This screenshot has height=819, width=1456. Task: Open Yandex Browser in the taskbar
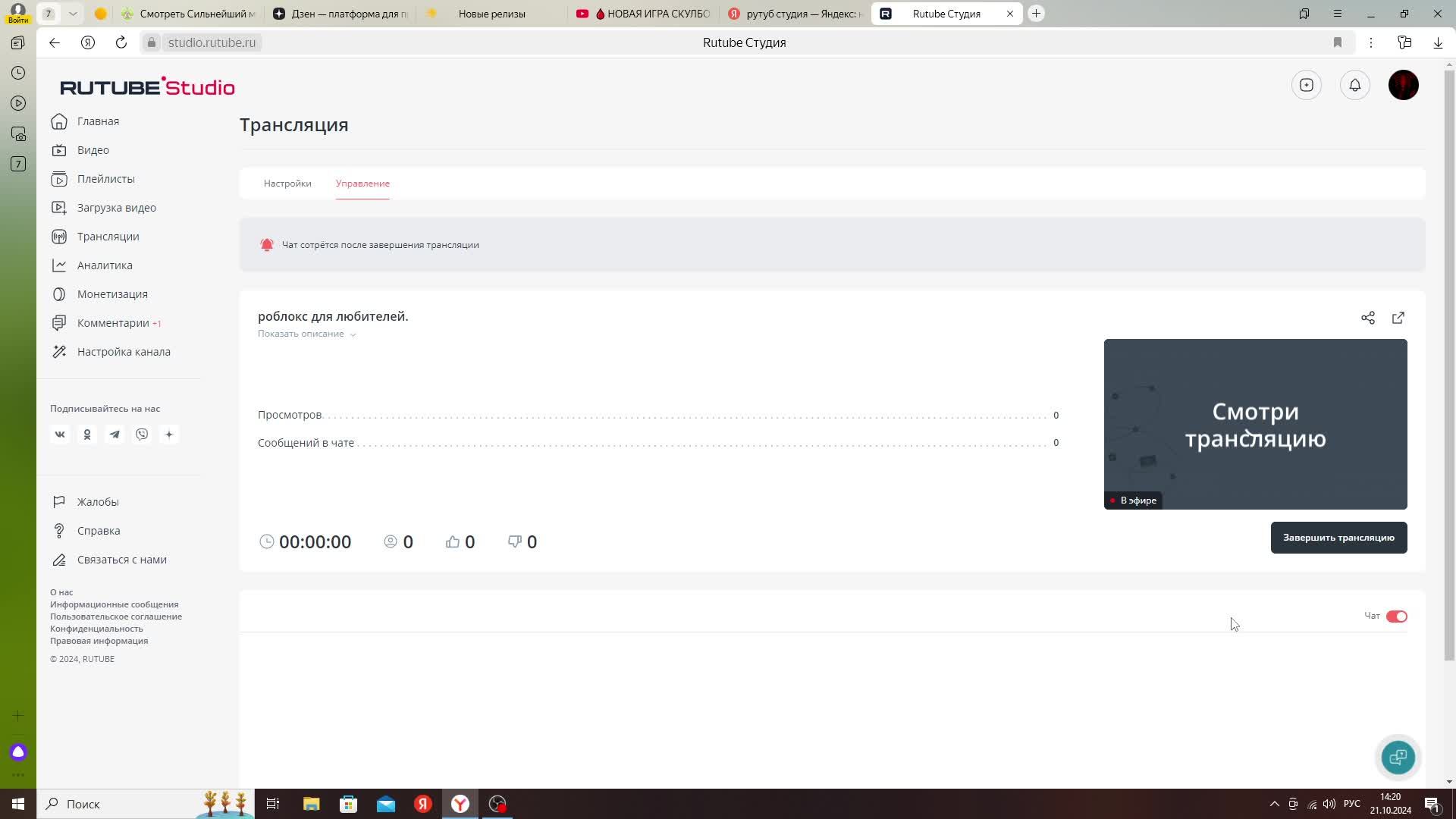tap(460, 804)
